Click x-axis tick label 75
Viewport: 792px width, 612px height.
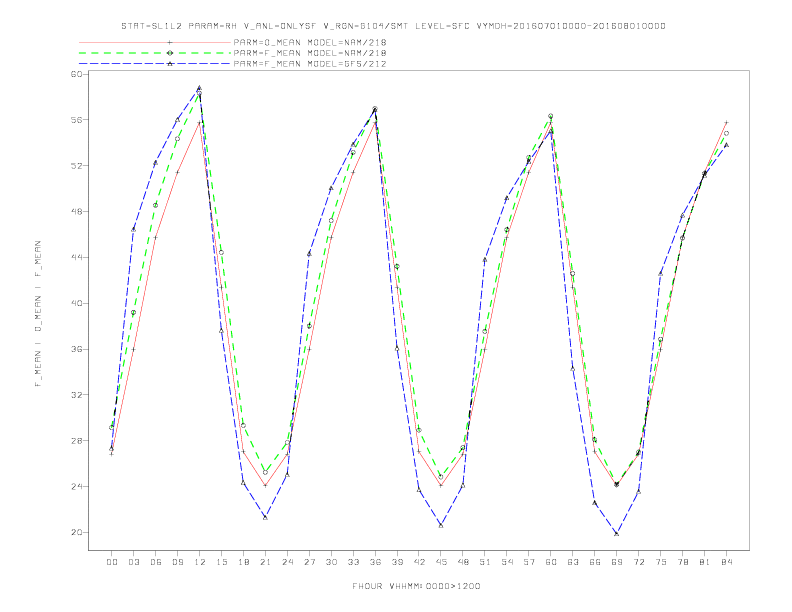[661, 562]
